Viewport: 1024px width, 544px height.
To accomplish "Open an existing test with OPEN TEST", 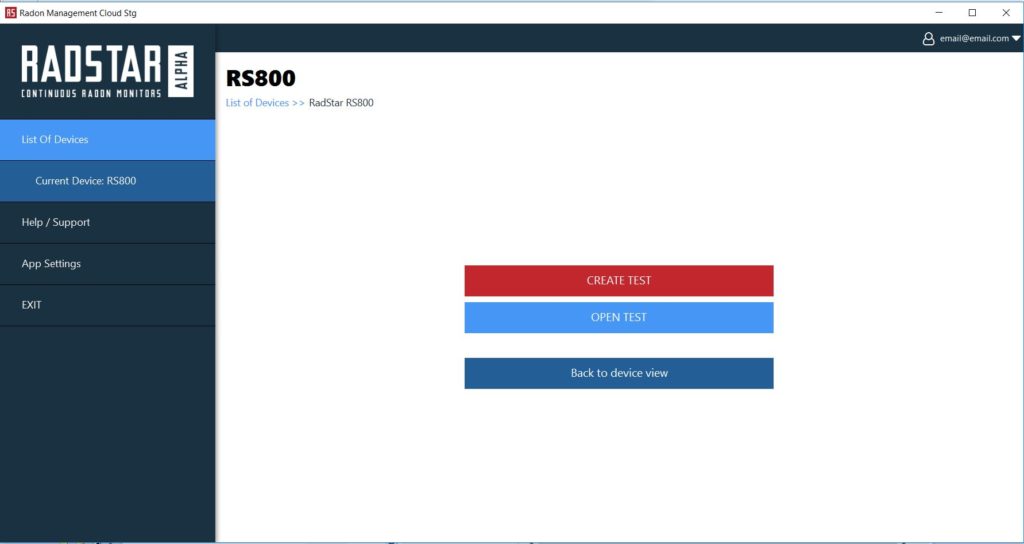I will click(x=618, y=317).
